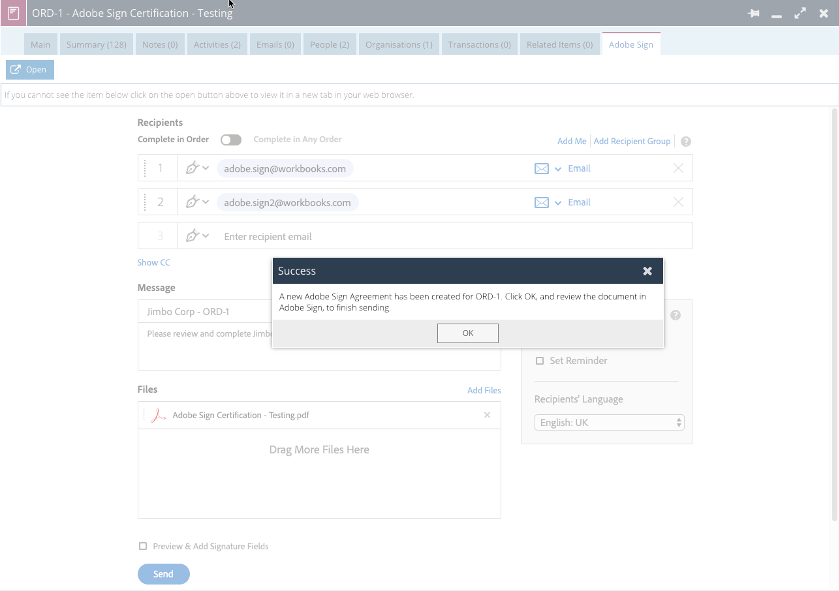Switch to Summary (128) tab
The image size is (839, 591).
96,44
